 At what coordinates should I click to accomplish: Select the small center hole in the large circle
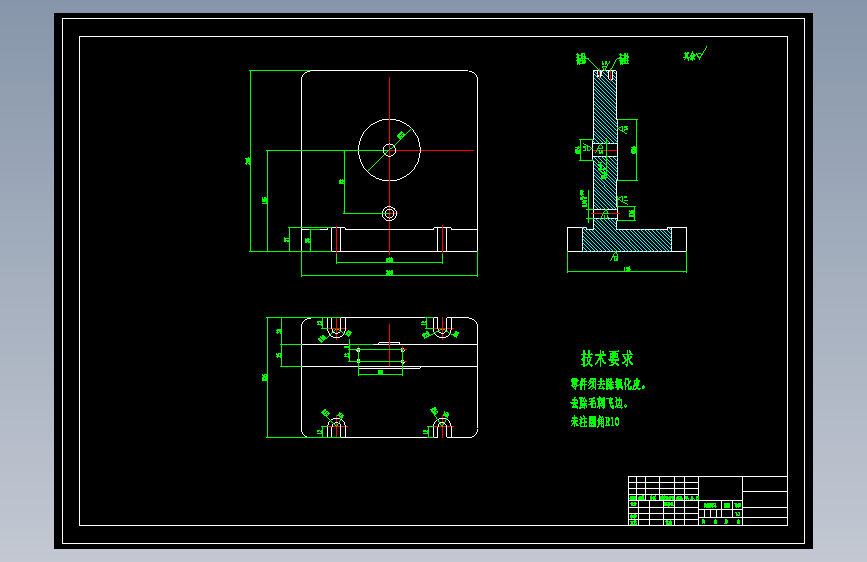click(x=389, y=150)
